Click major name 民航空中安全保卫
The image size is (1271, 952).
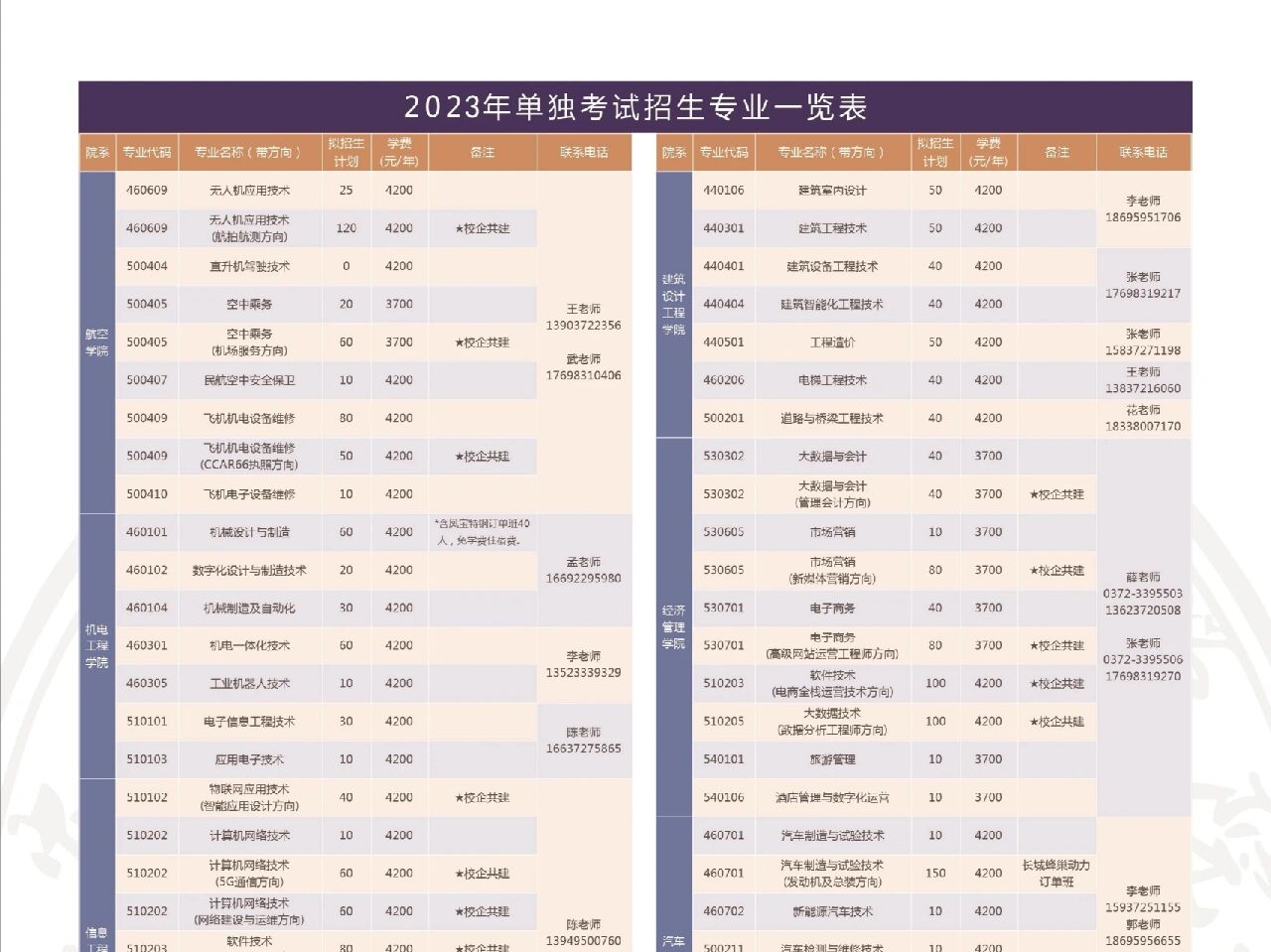pos(249,380)
